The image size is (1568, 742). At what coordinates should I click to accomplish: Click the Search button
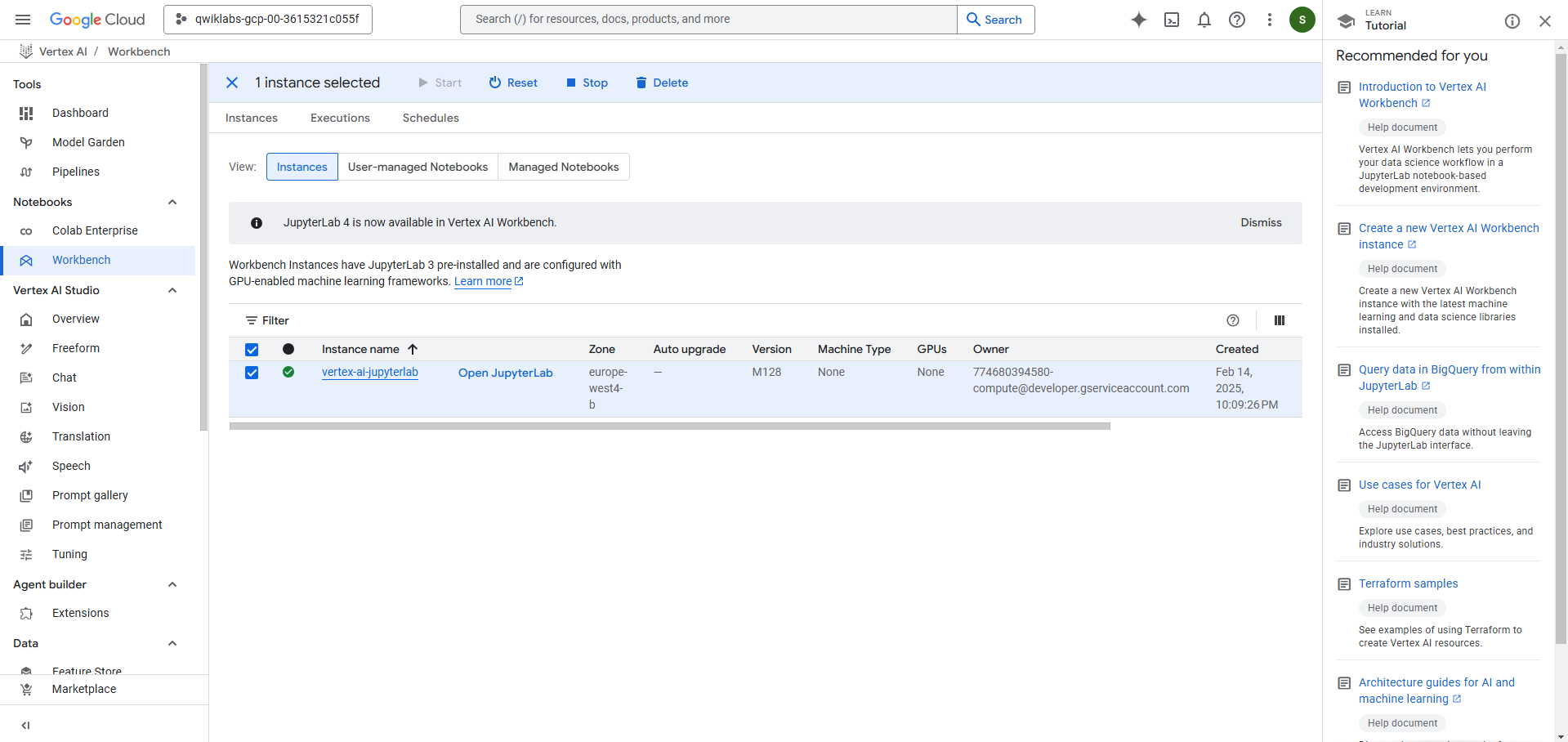(x=995, y=20)
